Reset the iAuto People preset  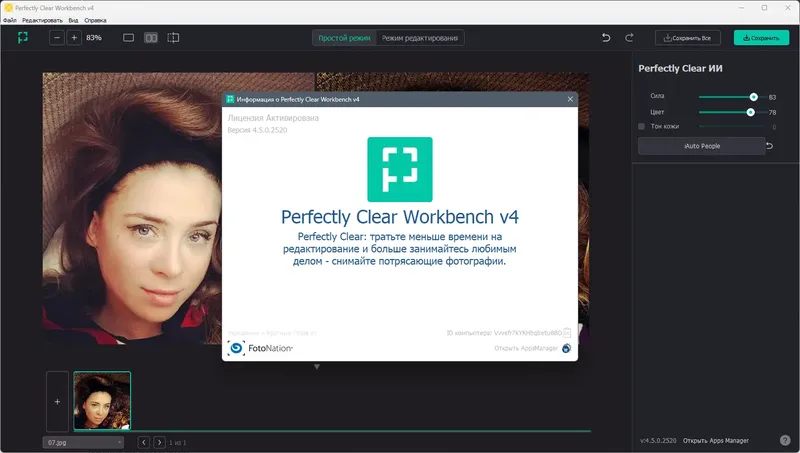coord(770,146)
